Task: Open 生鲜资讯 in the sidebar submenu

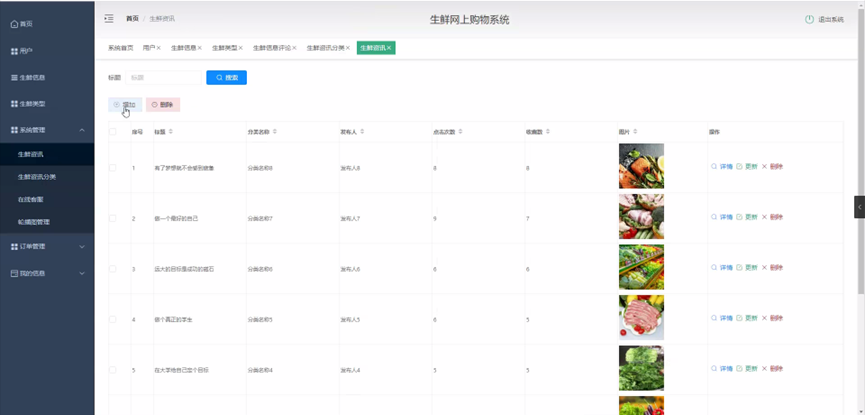Action: click(47, 155)
